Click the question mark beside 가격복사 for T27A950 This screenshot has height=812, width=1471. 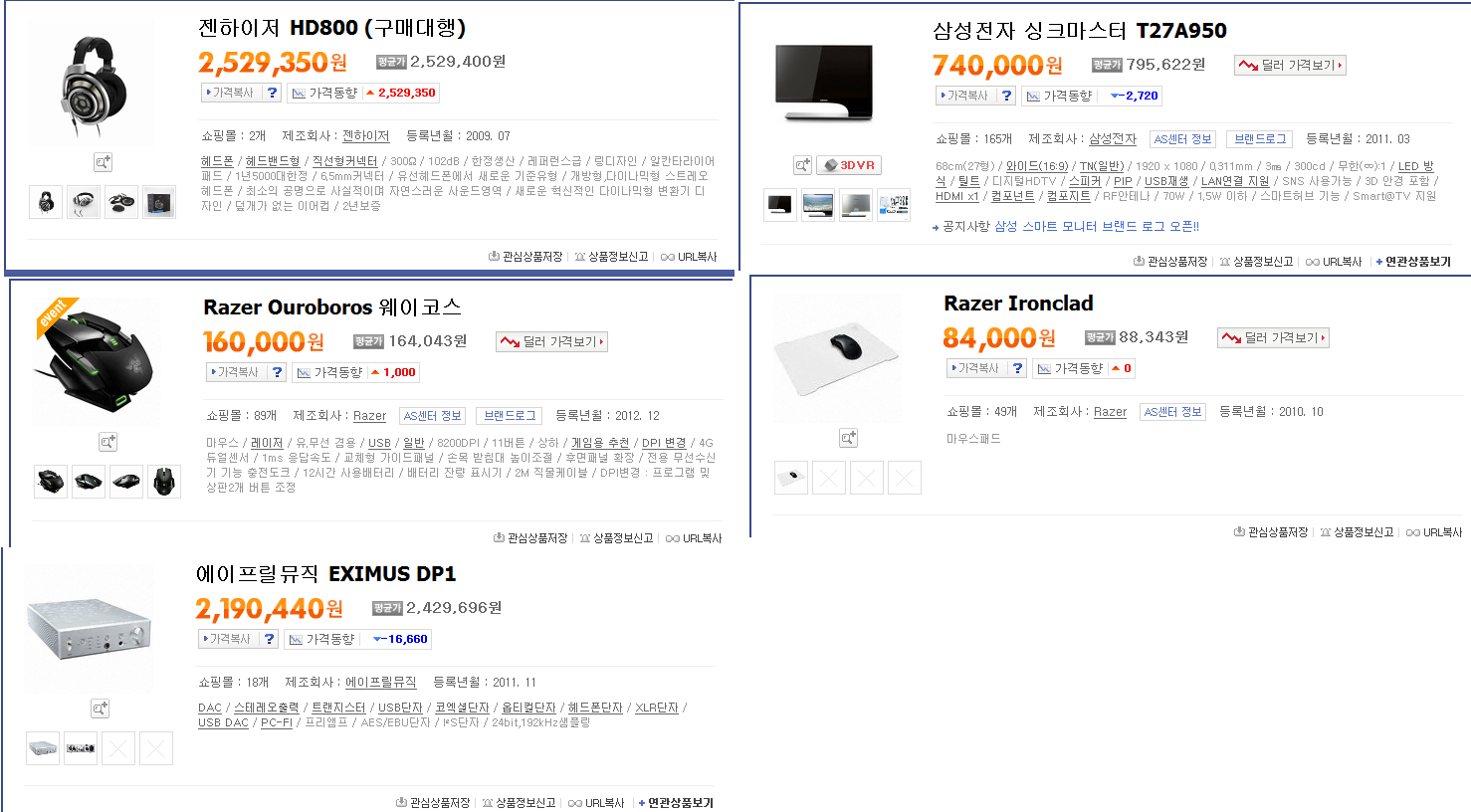tap(1006, 96)
